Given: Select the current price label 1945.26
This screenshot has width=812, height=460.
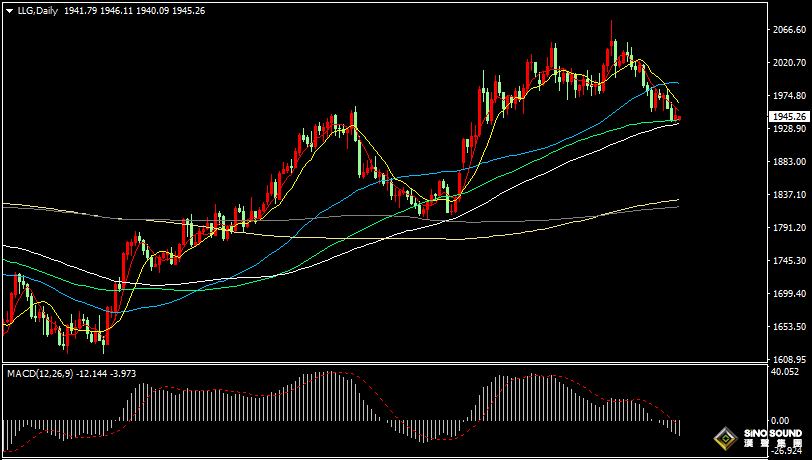Looking at the screenshot, I should pos(789,117).
